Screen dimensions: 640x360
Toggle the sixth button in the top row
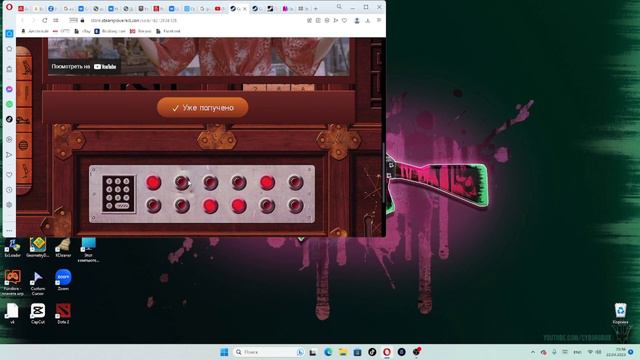pyautogui.click(x=295, y=182)
